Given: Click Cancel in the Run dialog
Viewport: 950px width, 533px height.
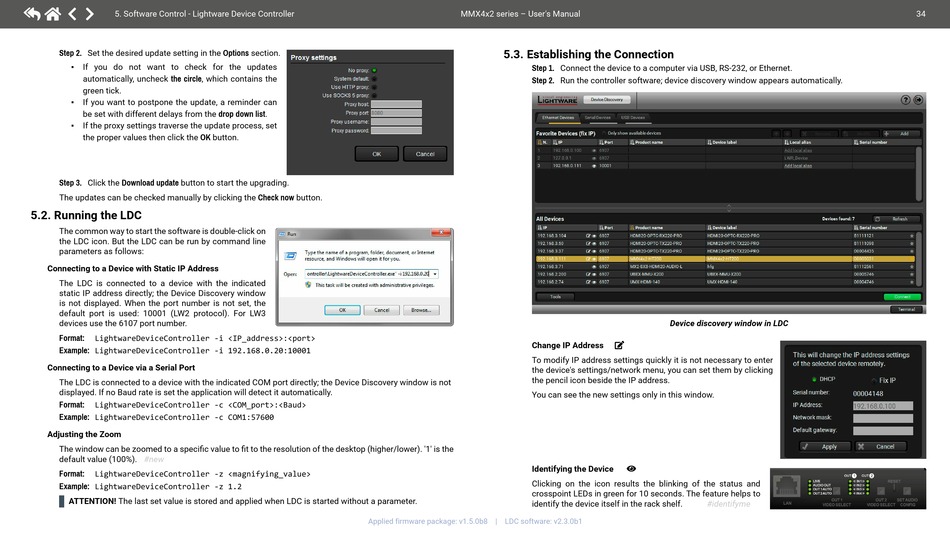Looking at the screenshot, I should click(x=382, y=310).
